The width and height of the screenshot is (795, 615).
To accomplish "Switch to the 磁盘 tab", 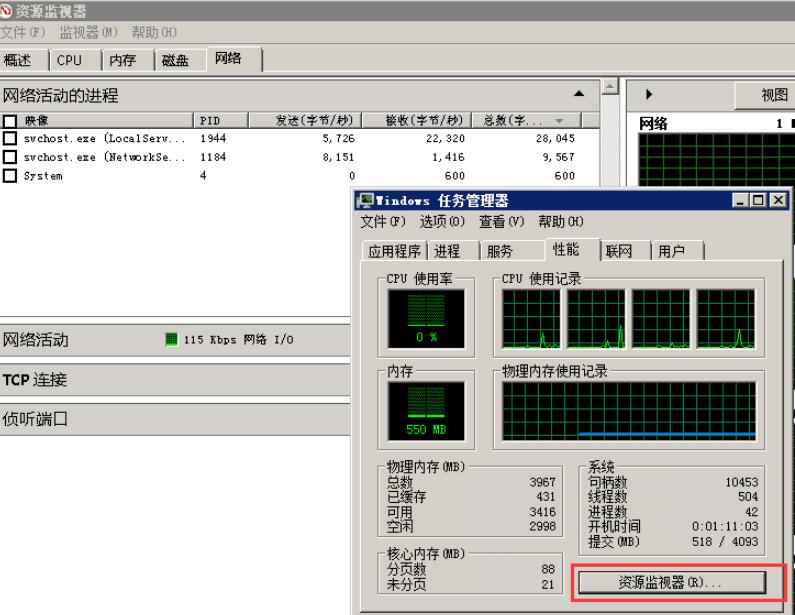I will [180, 60].
